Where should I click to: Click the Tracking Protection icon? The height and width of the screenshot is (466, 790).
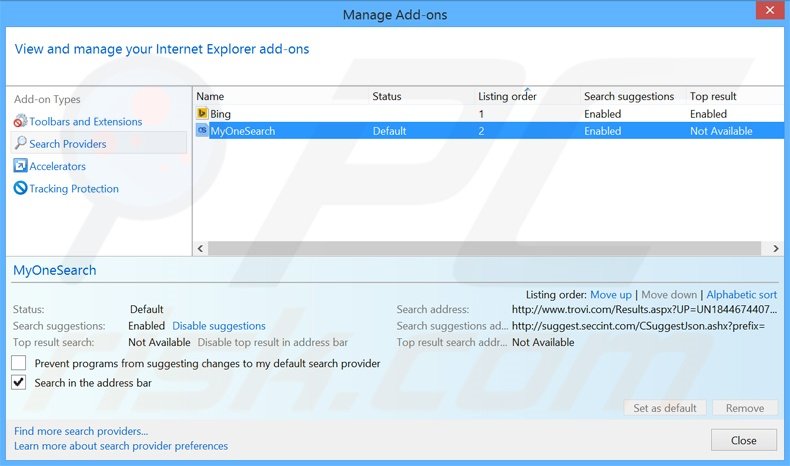coord(20,188)
